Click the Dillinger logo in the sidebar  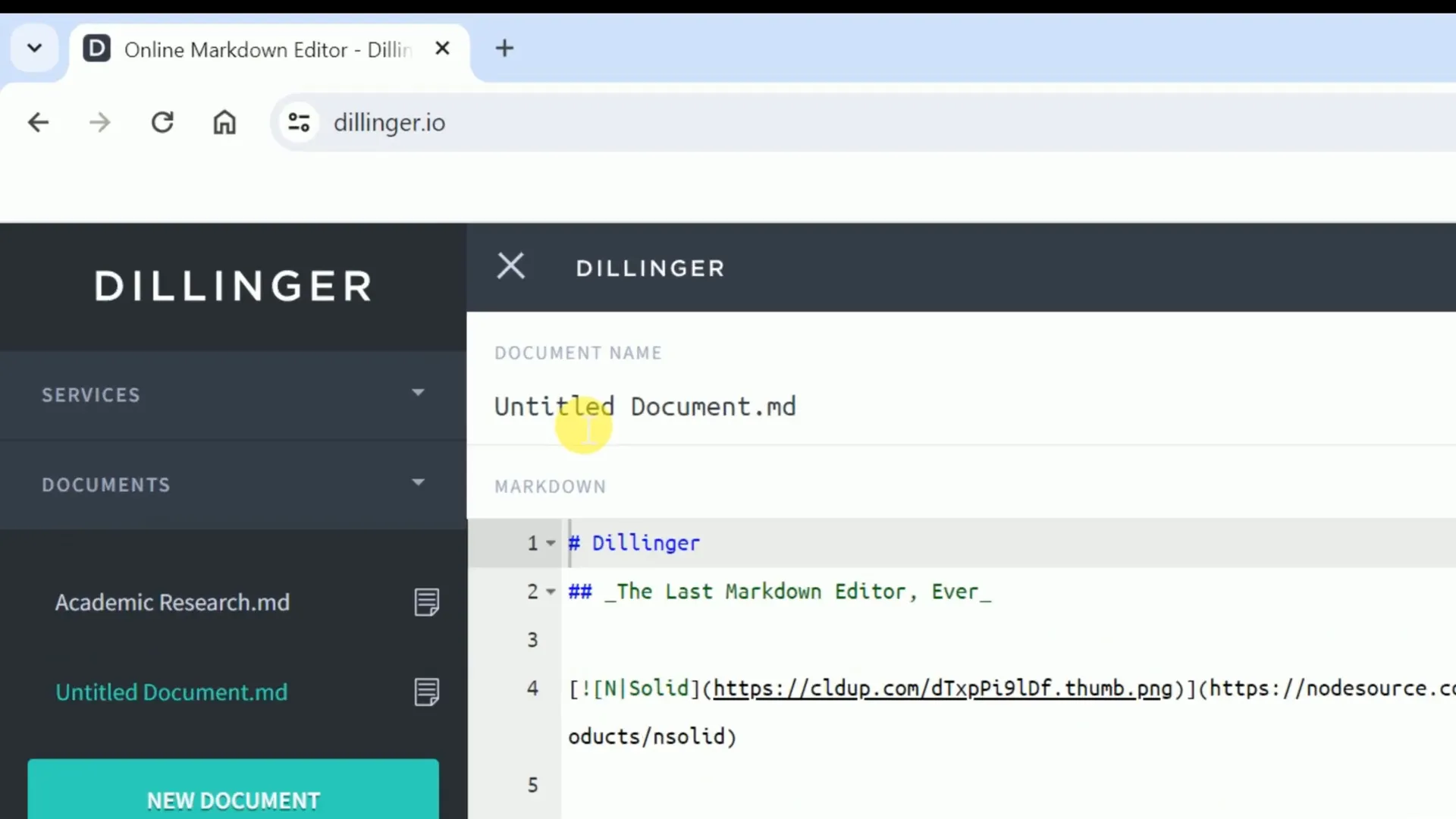click(234, 287)
